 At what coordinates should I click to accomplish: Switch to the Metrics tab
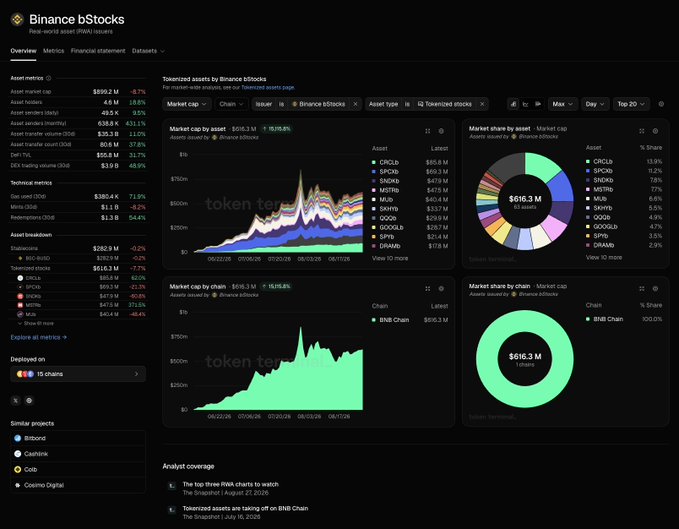(54, 51)
